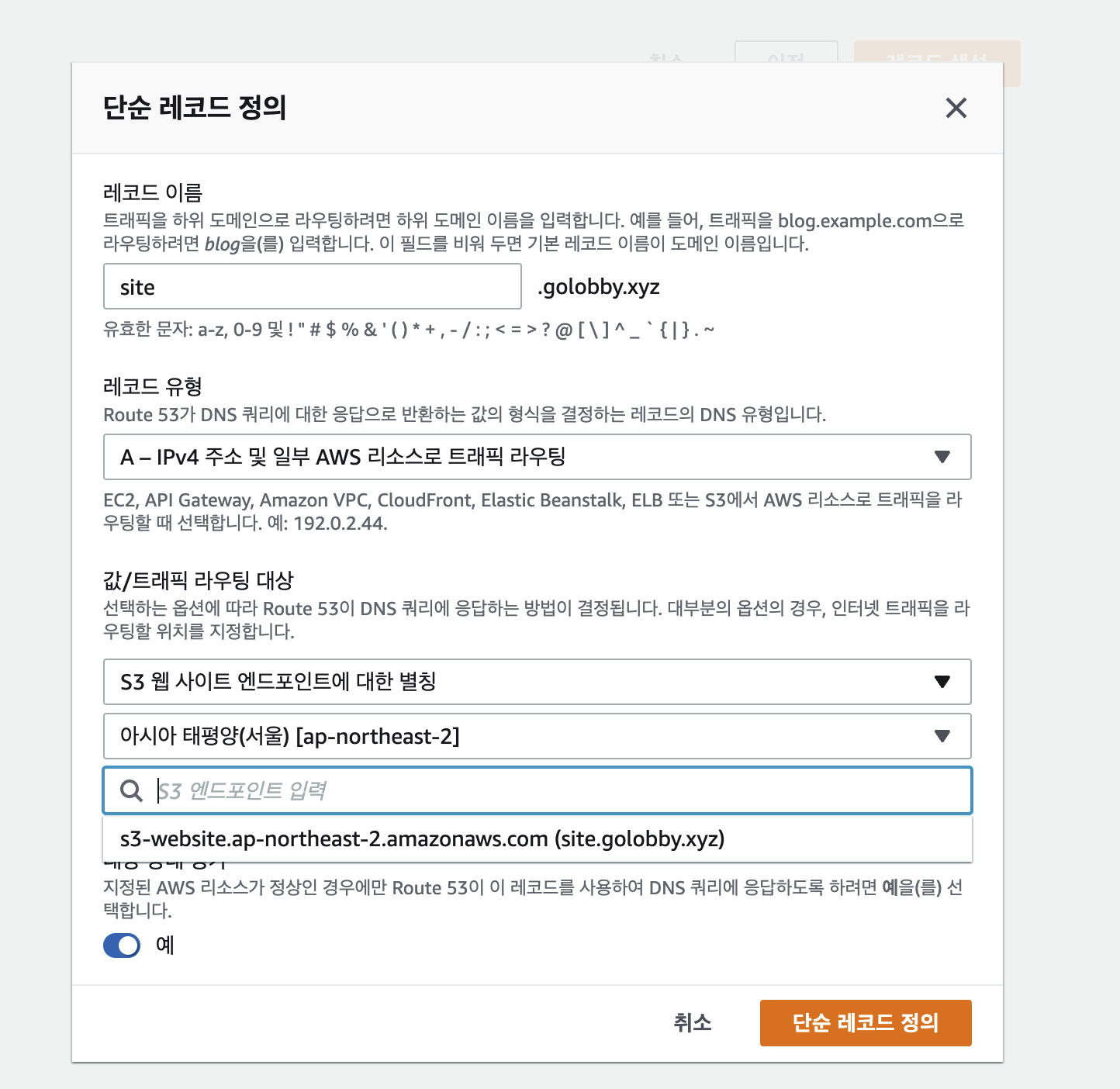Screen dimensions: 1120x1089
Task: Click the .golobby.xyz domain suffix text
Action: click(x=599, y=287)
